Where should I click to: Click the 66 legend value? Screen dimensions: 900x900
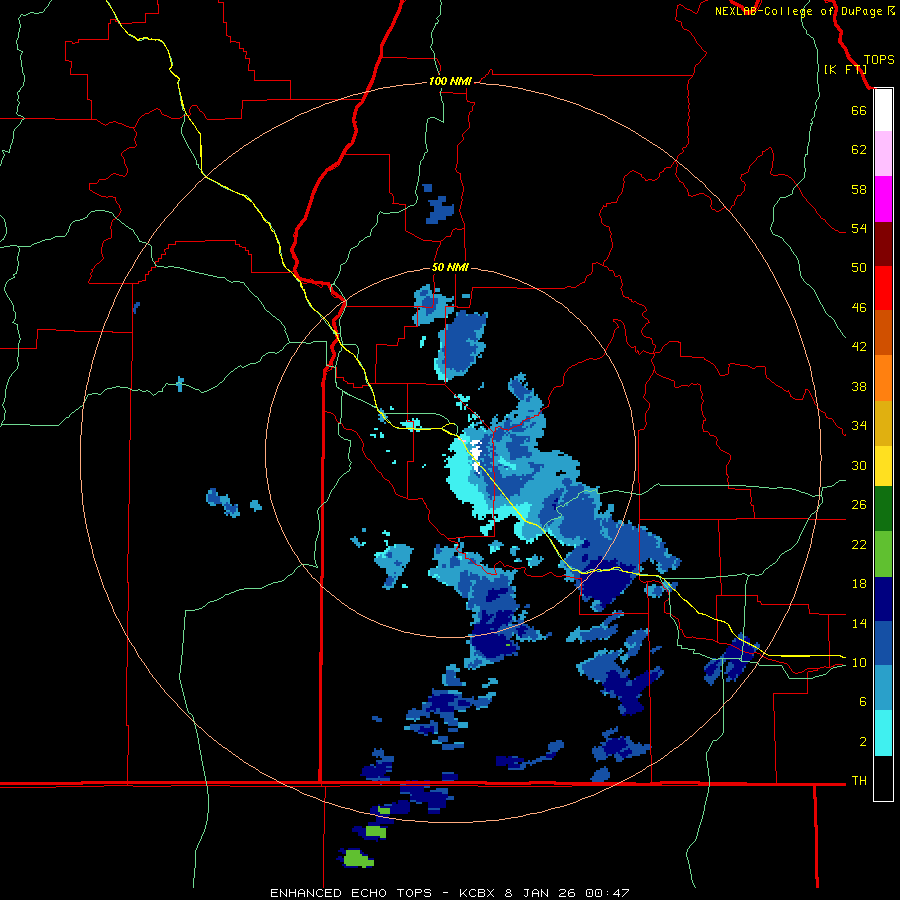coord(859,110)
